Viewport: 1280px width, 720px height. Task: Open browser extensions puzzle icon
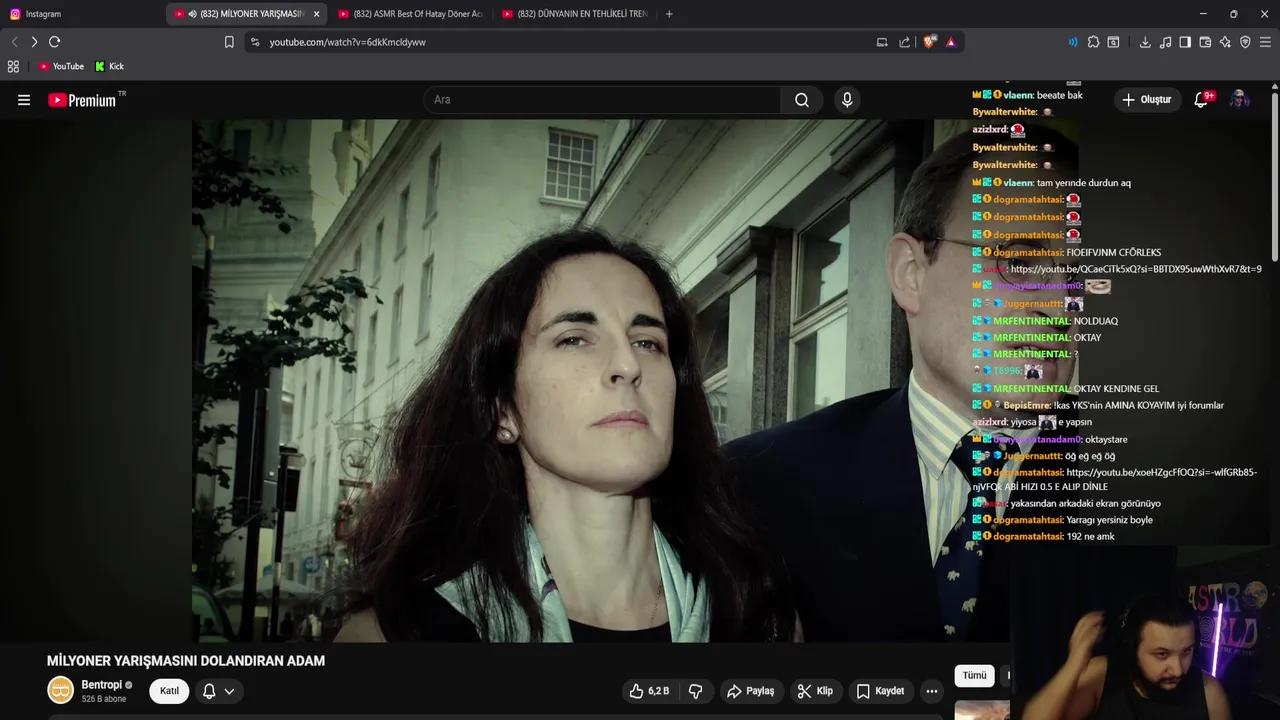coord(1093,42)
